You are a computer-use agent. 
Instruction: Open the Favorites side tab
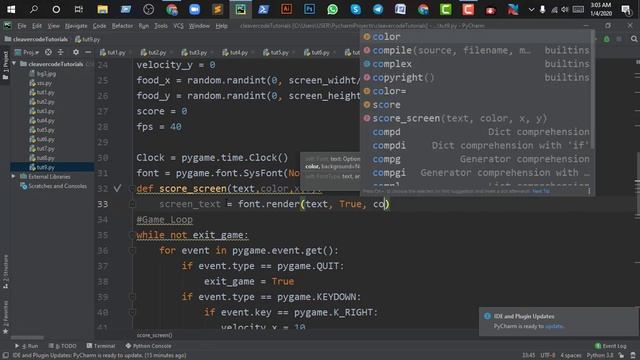point(5,317)
